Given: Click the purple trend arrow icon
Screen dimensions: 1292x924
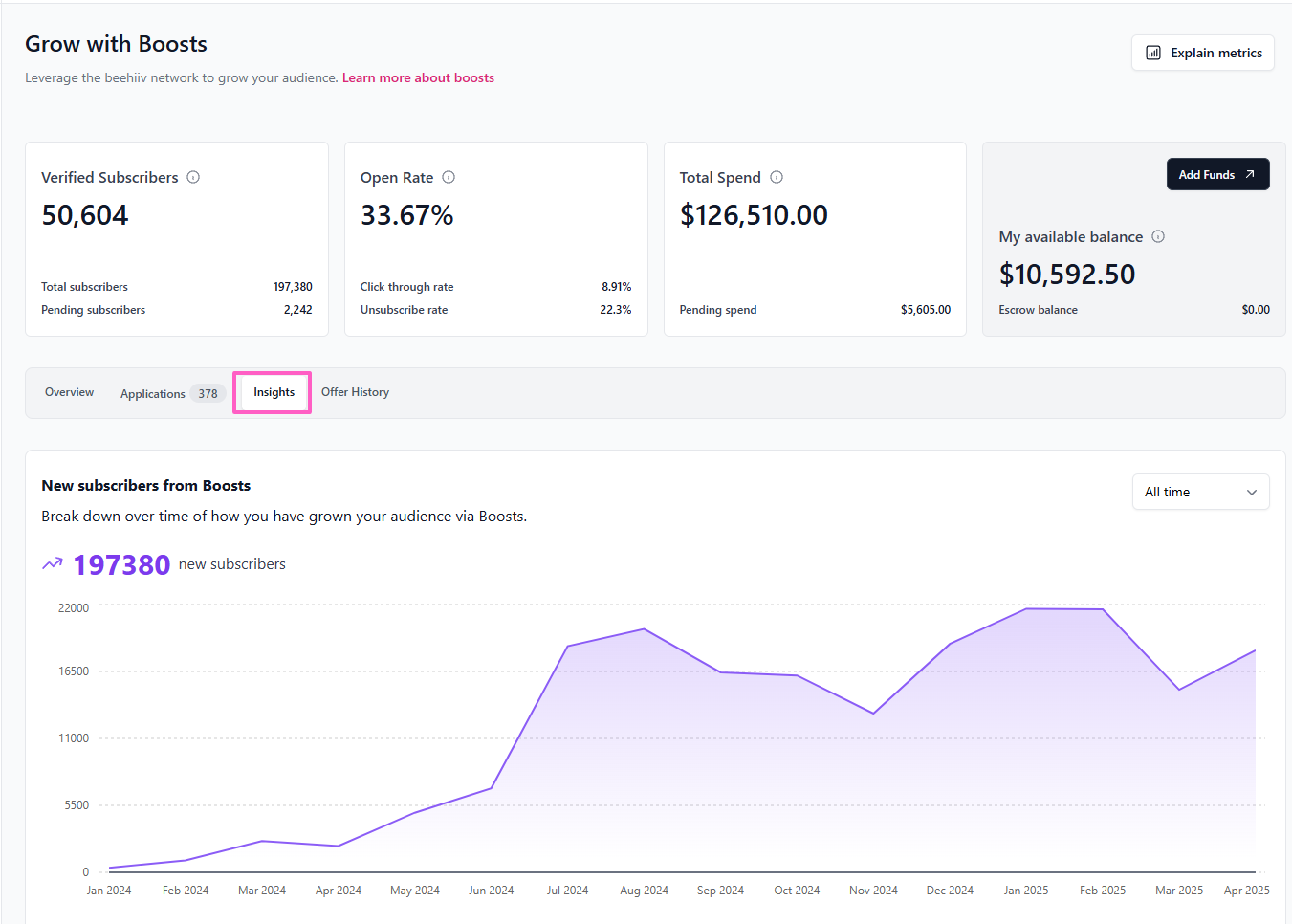Looking at the screenshot, I should (53, 564).
